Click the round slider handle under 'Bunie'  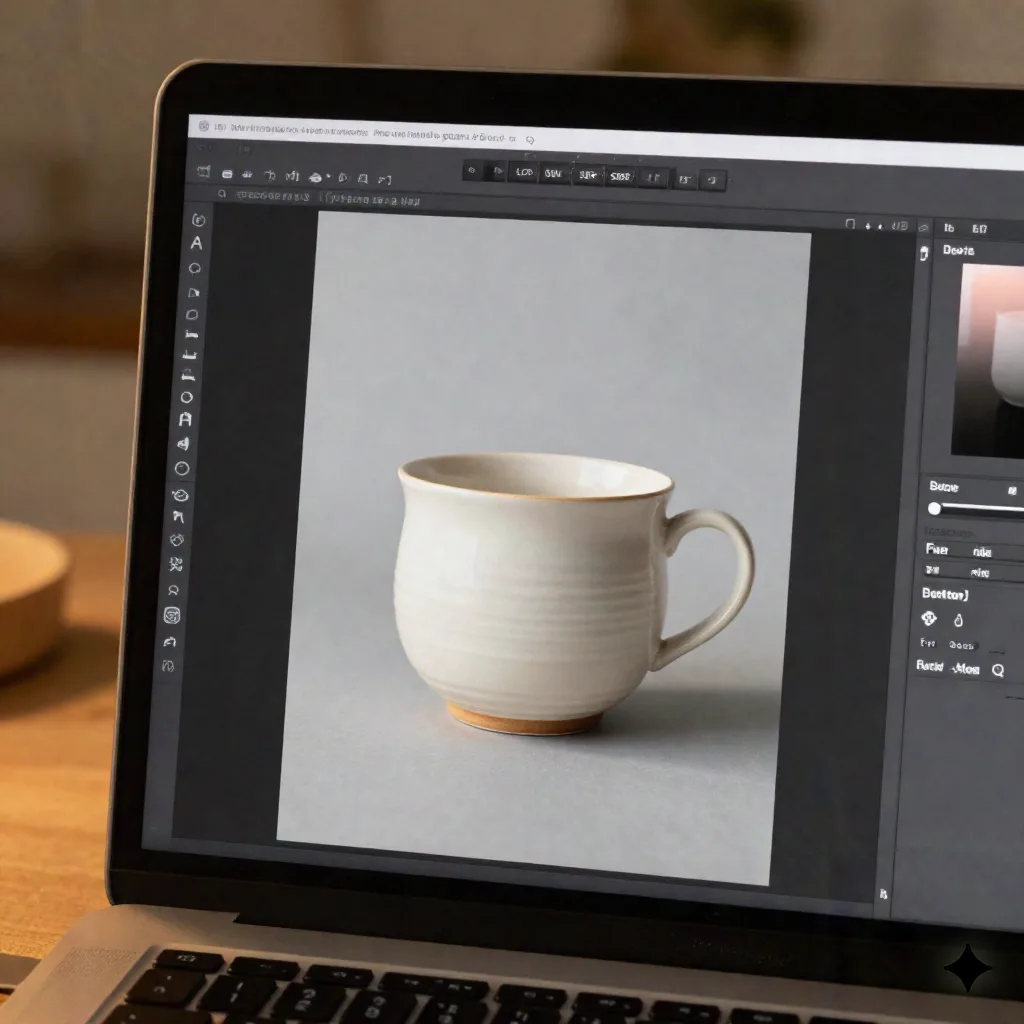tap(935, 509)
